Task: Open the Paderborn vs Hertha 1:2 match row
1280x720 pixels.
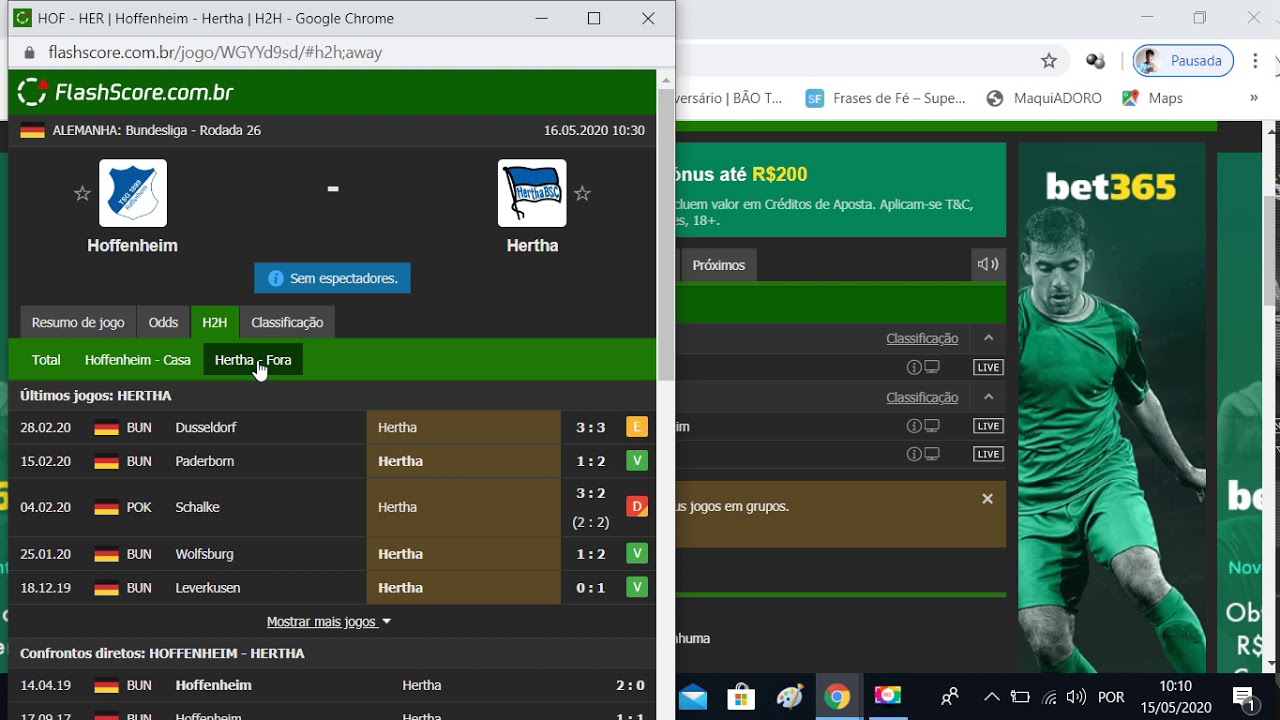Action: 332,461
